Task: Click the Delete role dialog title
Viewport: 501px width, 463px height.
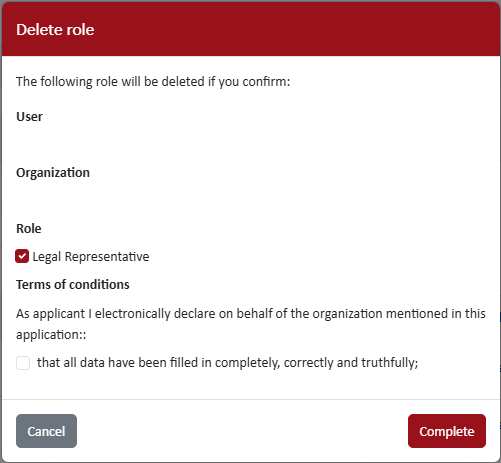Action: tap(55, 30)
